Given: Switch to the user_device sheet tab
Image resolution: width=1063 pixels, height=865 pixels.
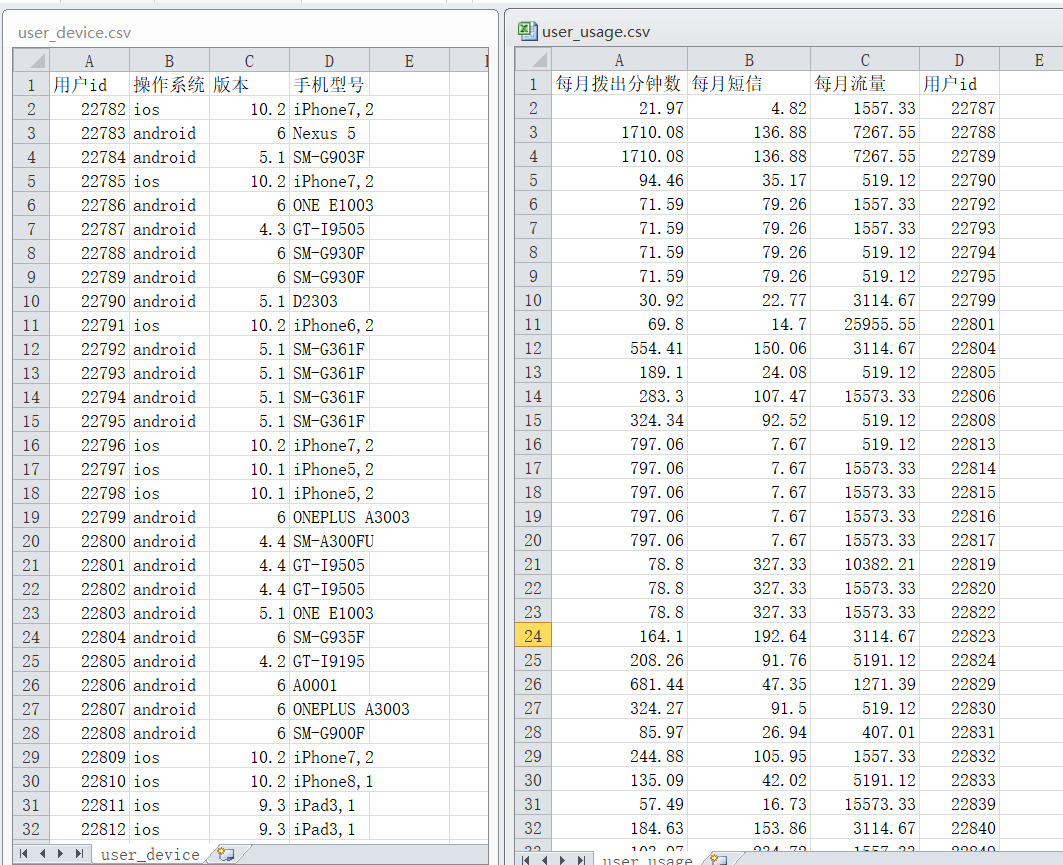Looking at the screenshot, I should 149,854.
